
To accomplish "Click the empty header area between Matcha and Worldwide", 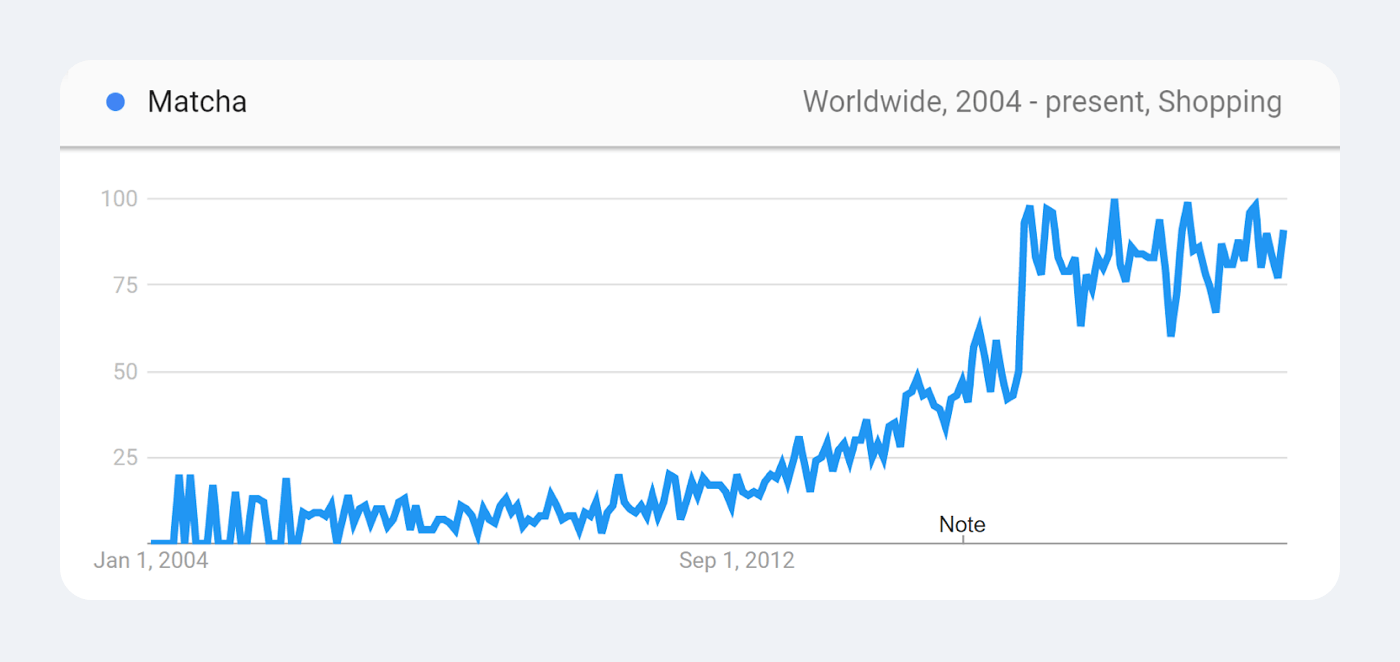I will pyautogui.click(x=520, y=102).
